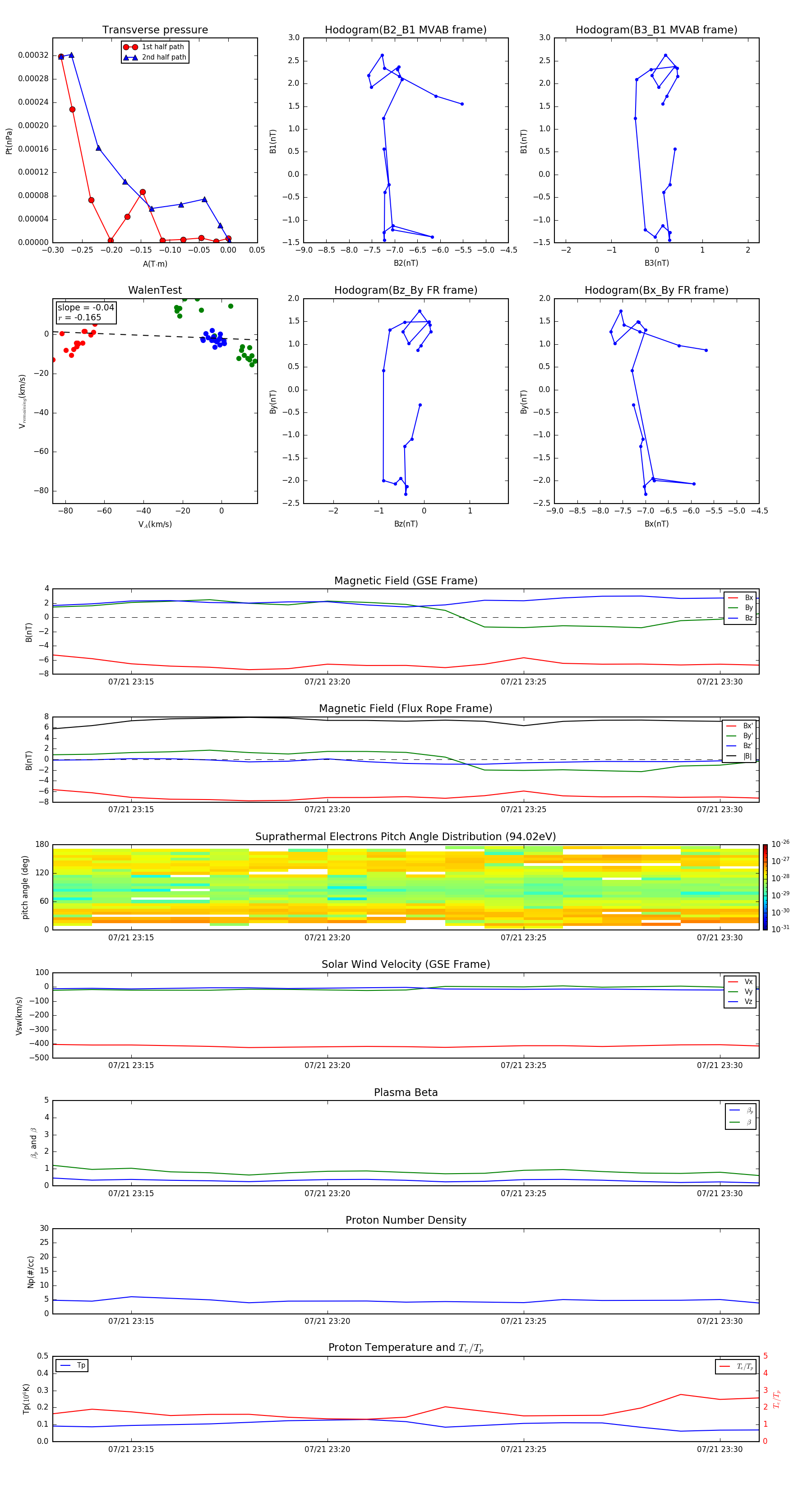Select 'Bz' in the GSE magnetic field legend
Image resolution: width=812 pixels, height=1489 pixels.
(x=740, y=618)
